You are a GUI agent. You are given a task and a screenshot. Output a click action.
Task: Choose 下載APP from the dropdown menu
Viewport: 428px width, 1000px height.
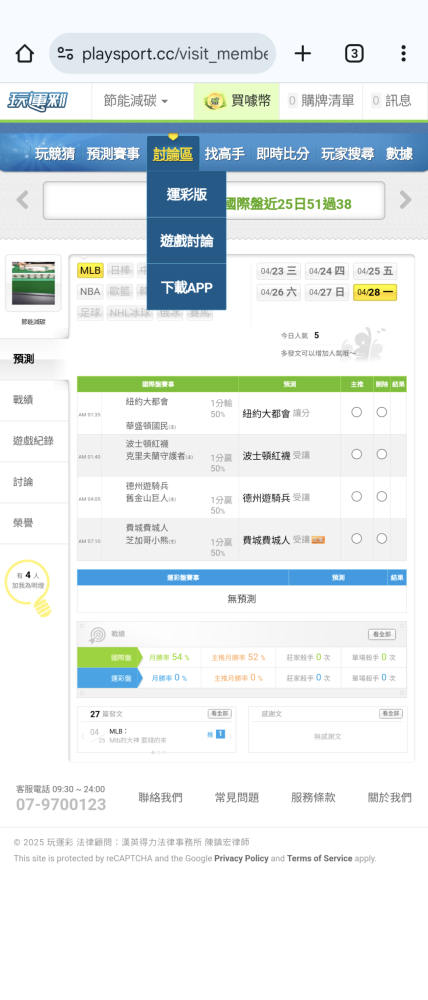point(187,288)
